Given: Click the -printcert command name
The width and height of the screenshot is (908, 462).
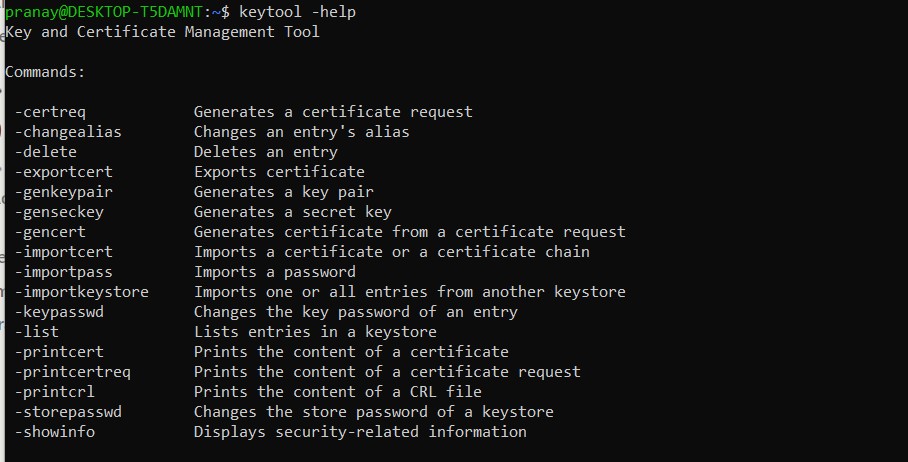Looking at the screenshot, I should coord(59,352).
